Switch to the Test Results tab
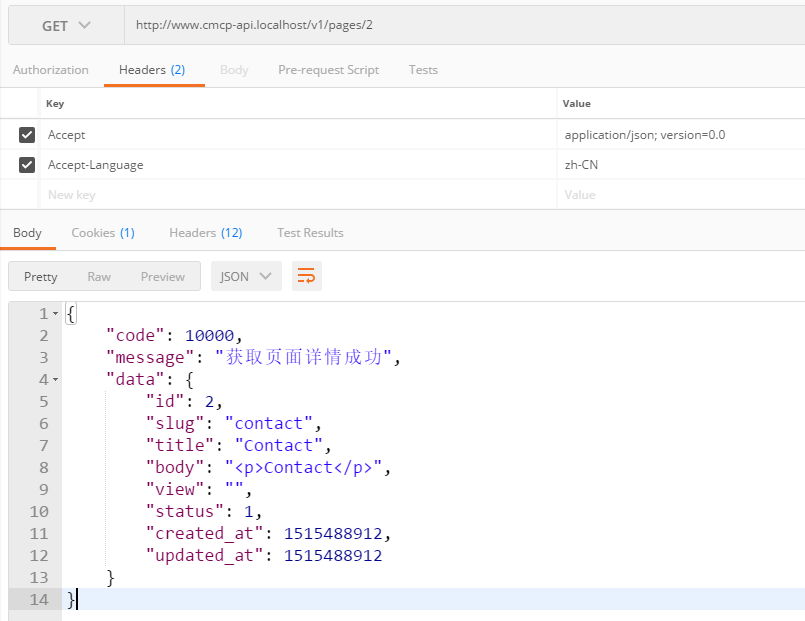 (x=310, y=233)
